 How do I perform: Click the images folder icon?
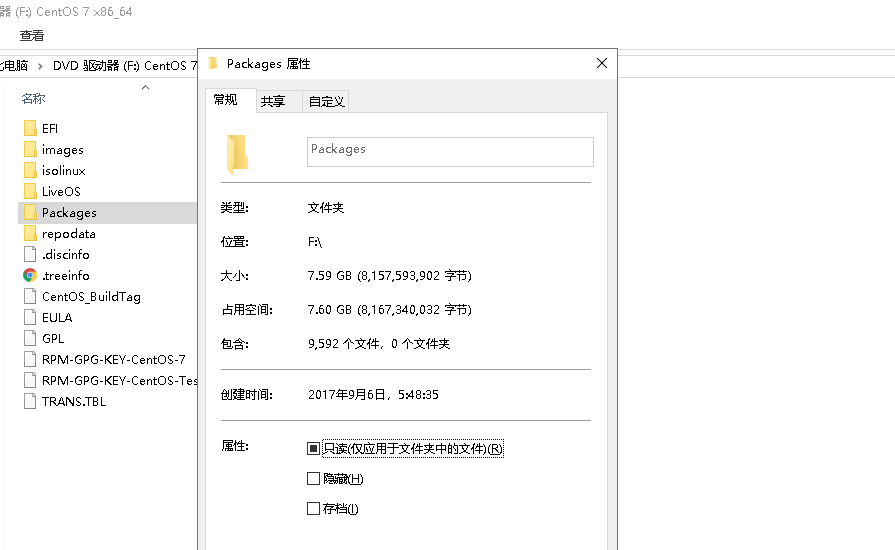[x=30, y=149]
